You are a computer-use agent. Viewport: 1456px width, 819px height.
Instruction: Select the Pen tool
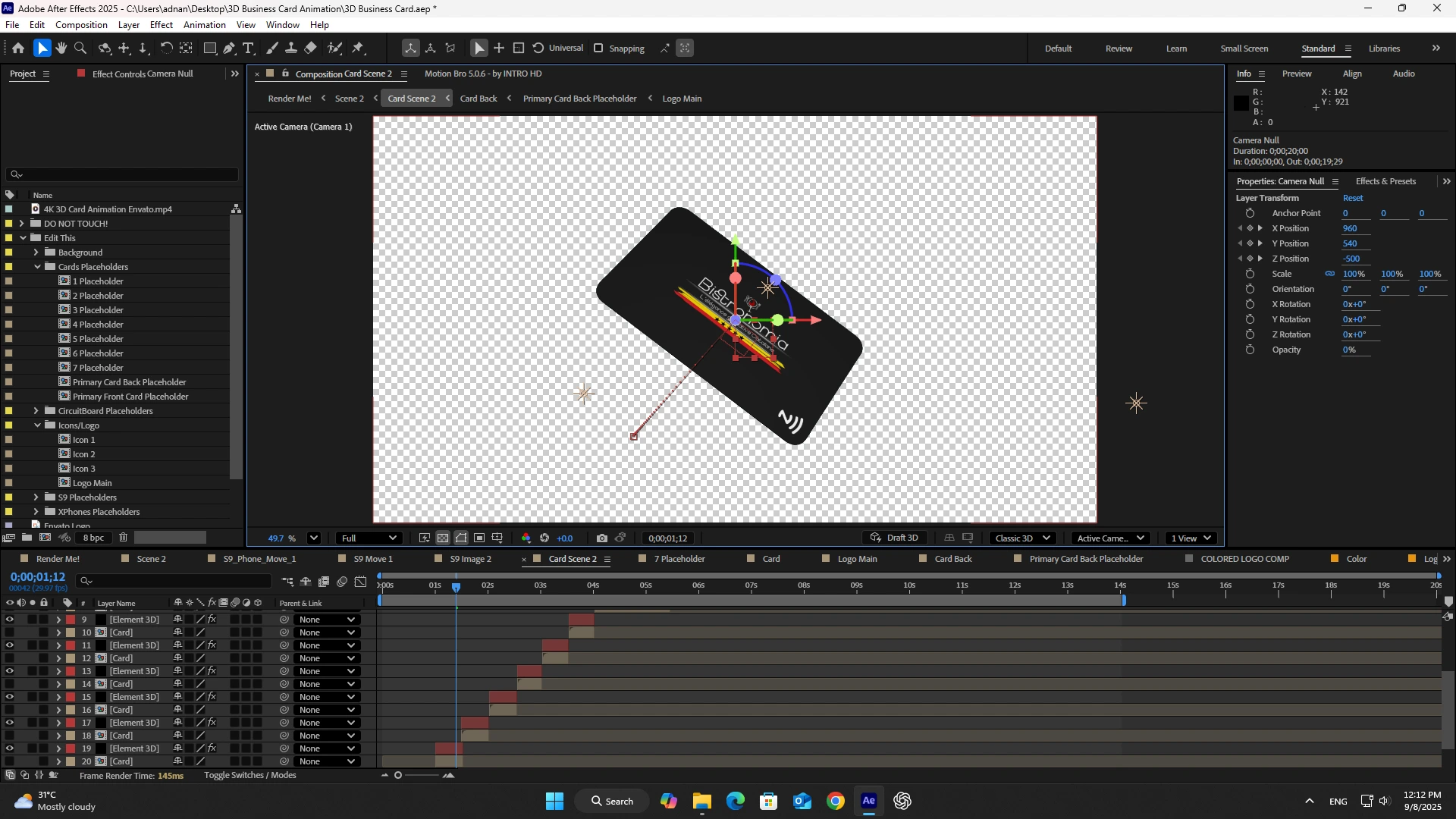pyautogui.click(x=229, y=49)
